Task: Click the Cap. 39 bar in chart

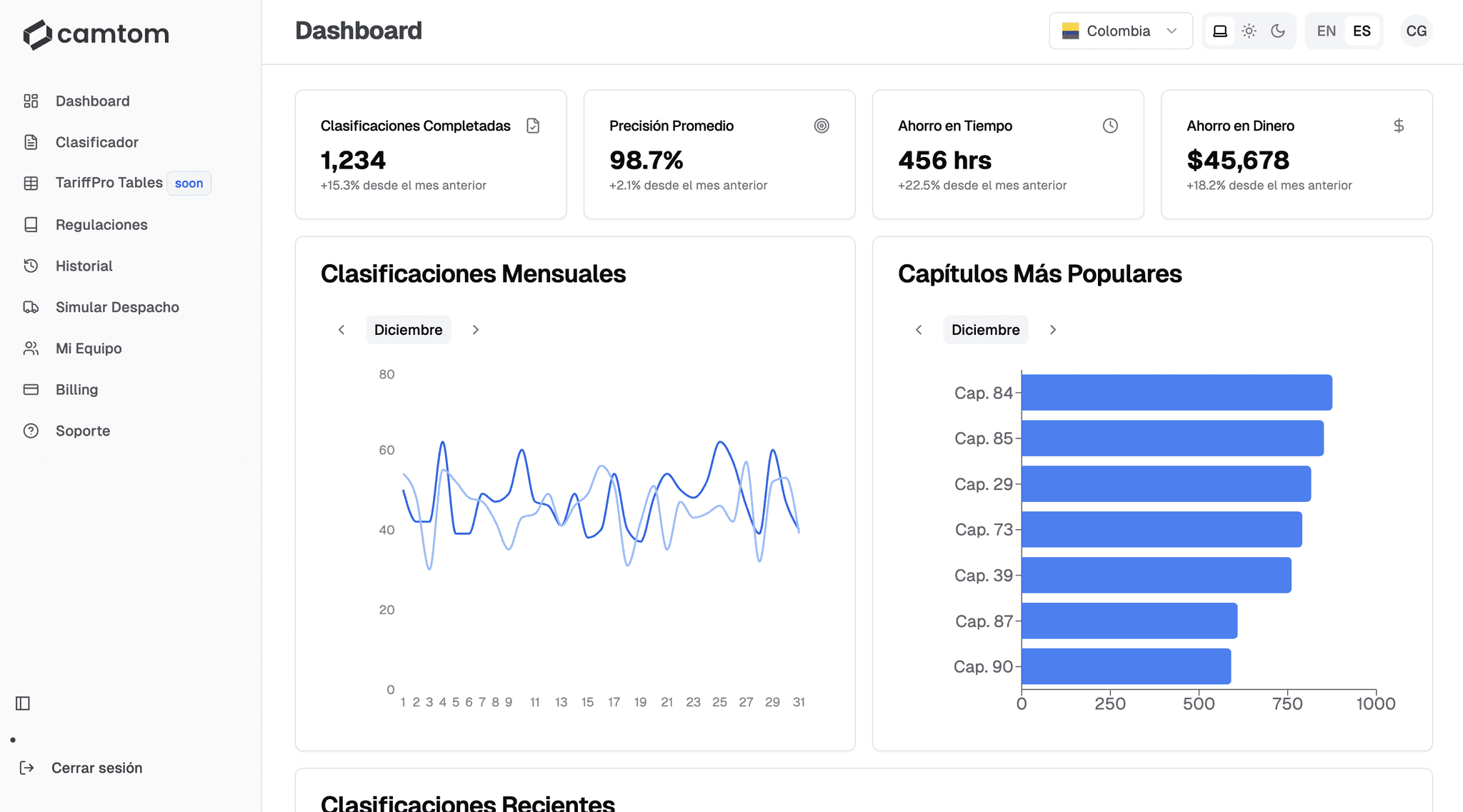Action: point(1157,575)
